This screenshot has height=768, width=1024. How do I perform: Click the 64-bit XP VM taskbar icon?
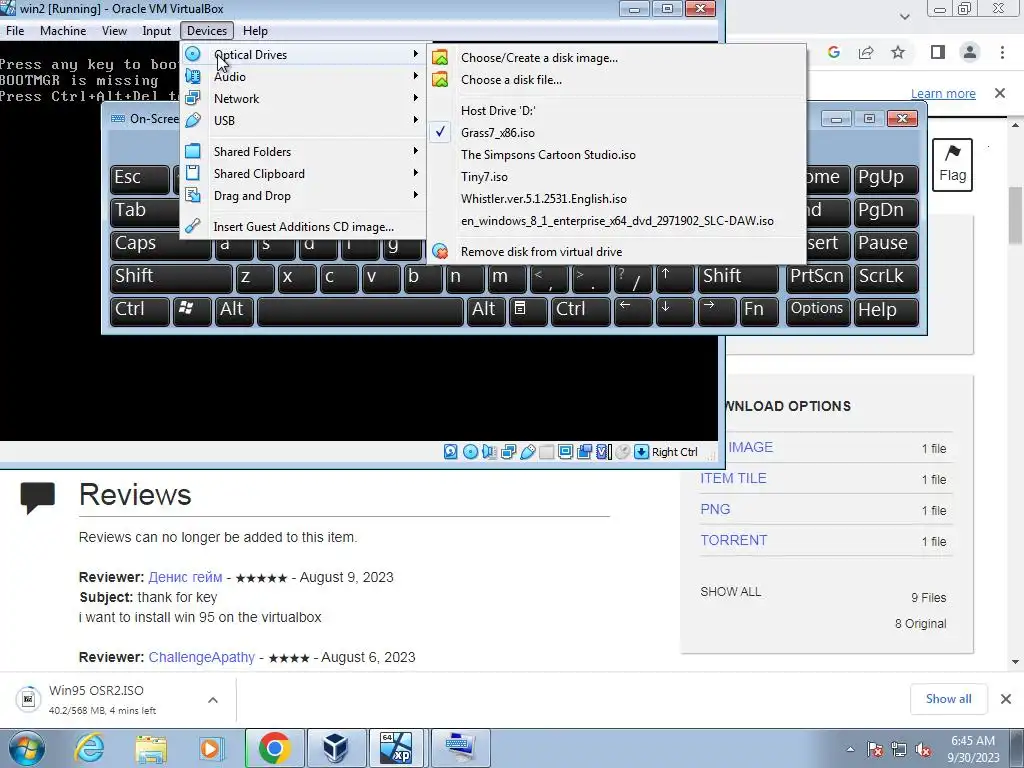396,748
